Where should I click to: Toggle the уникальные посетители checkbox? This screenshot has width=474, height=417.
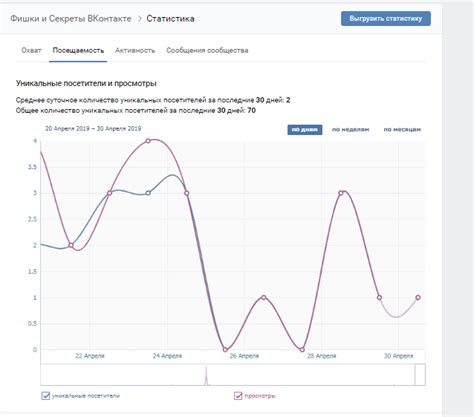click(x=45, y=396)
